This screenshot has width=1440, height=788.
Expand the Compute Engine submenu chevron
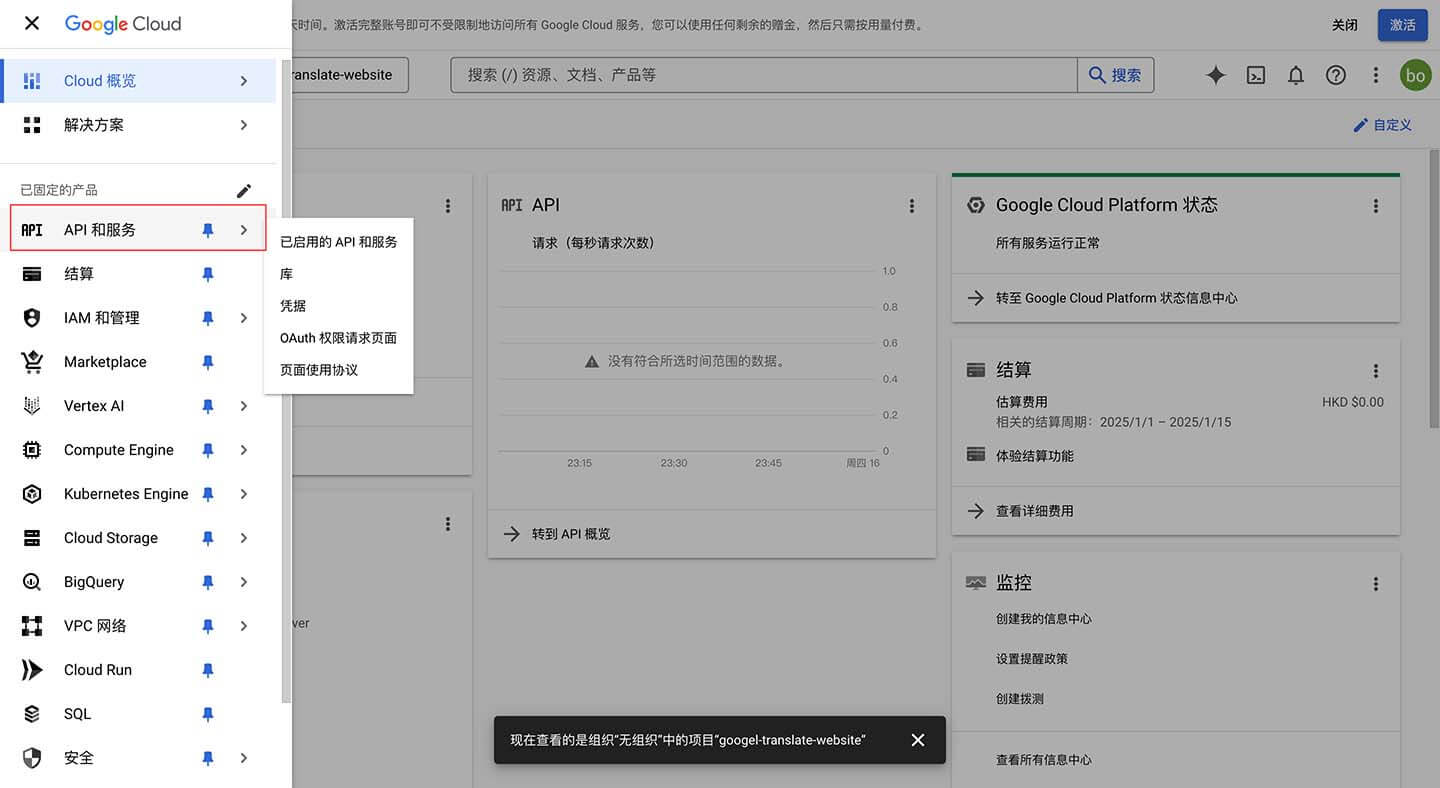[244, 450]
